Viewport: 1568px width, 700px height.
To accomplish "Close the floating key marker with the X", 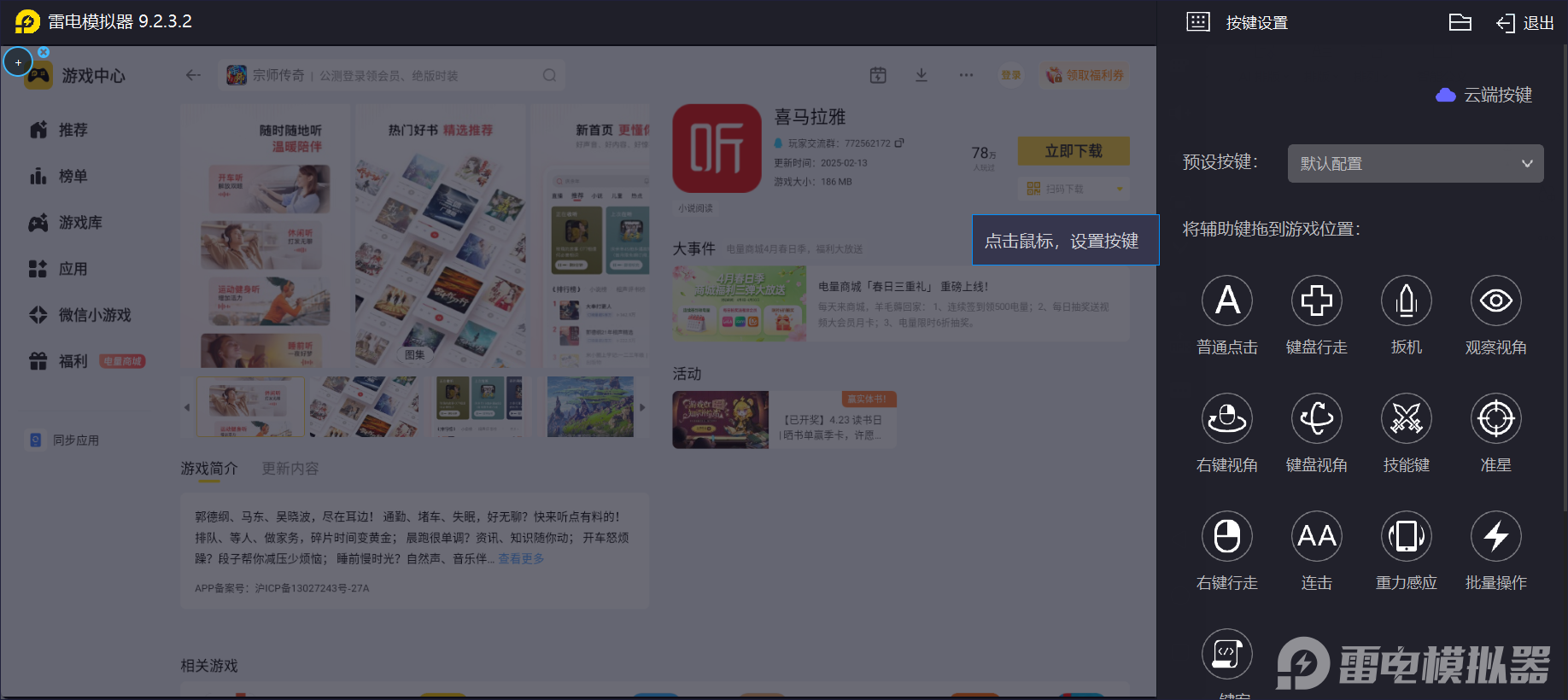I will [44, 52].
